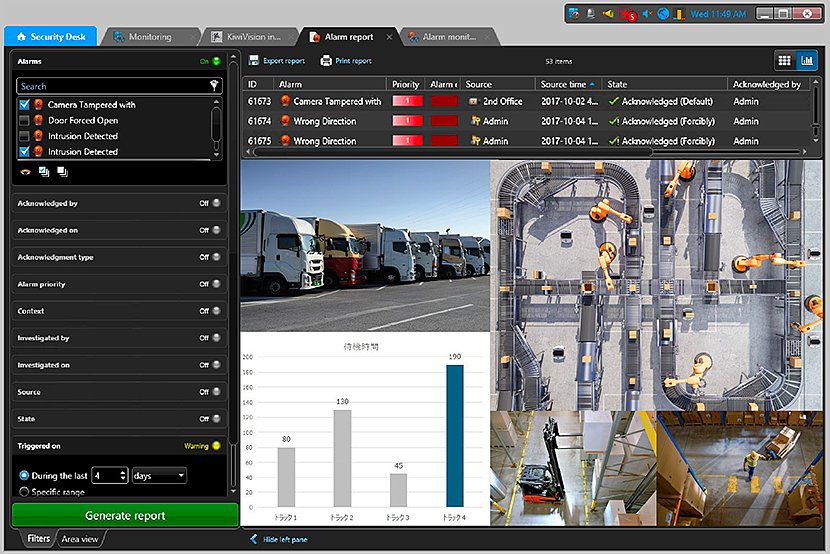Expand the Acknowledged by filter

119,203
